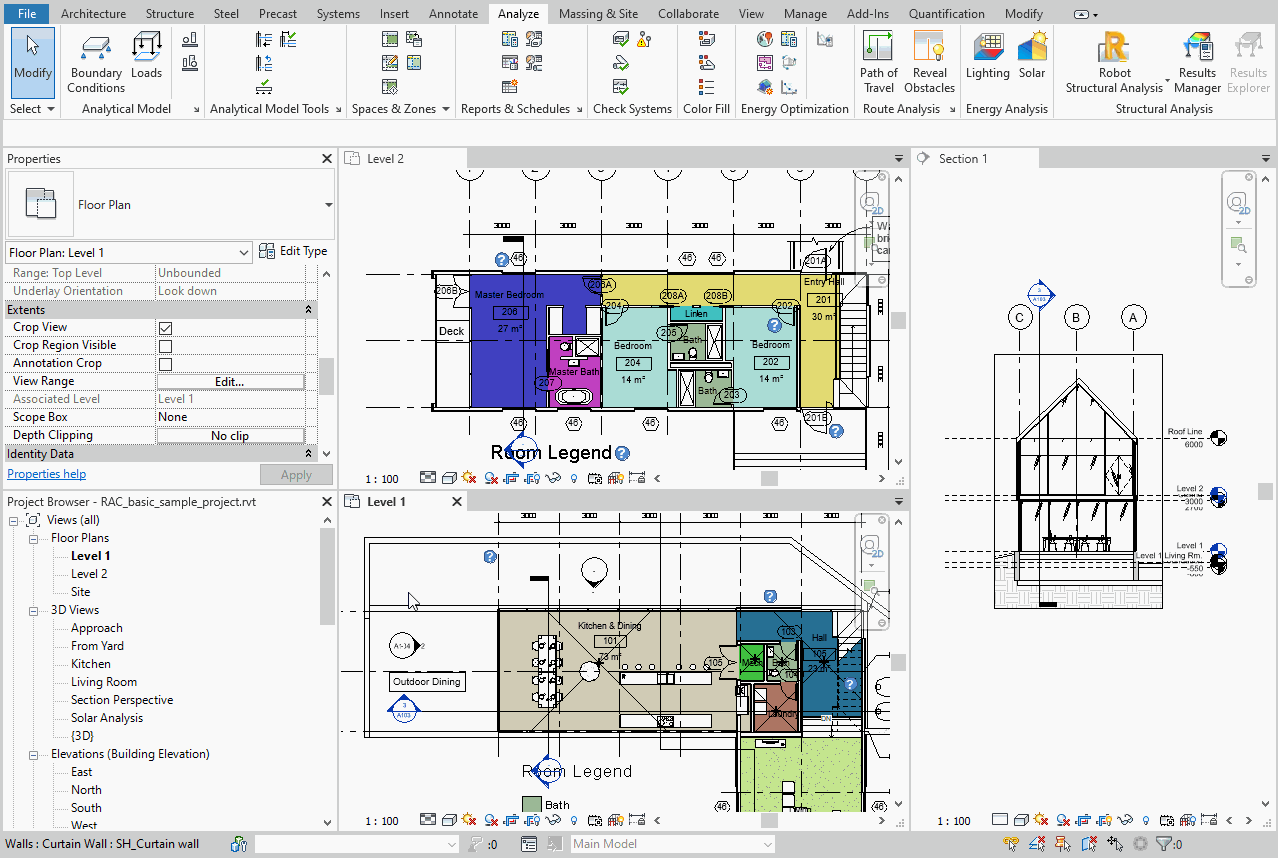Screen dimensions: 1278x858
Task: Click Edit for View Range
Action: click(231, 380)
